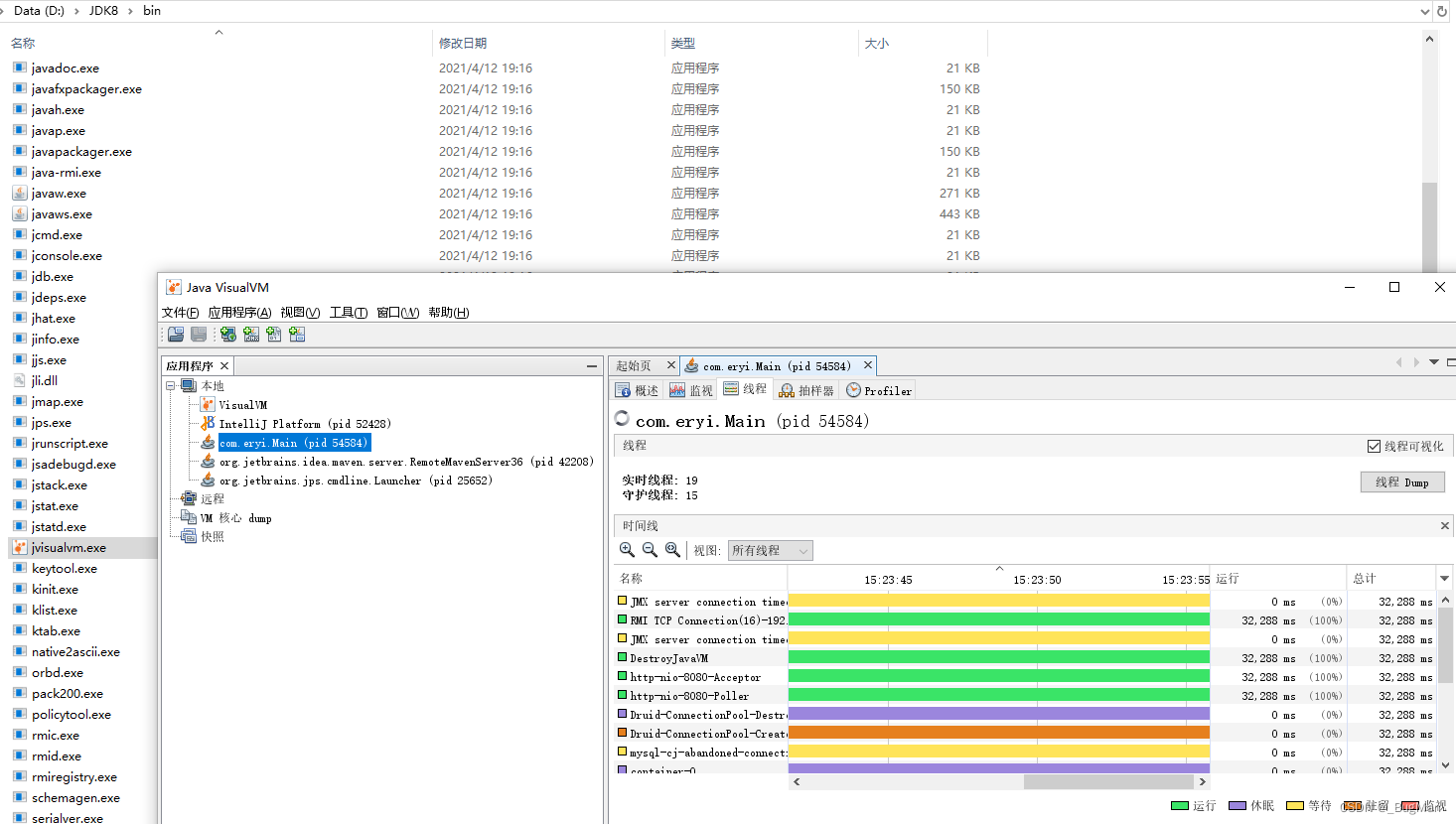The height and width of the screenshot is (824, 1456).
Task: Open the 视图 所有线程 dropdown
Action: click(771, 550)
